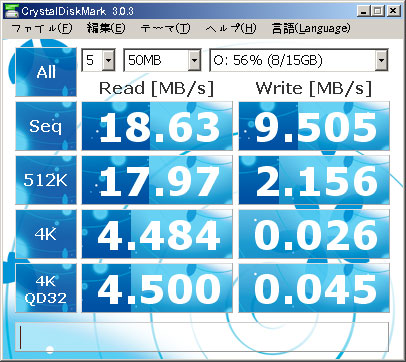This screenshot has width=406, height=362.
Task: Open the 編集(E) menu
Action: [x=106, y=28]
